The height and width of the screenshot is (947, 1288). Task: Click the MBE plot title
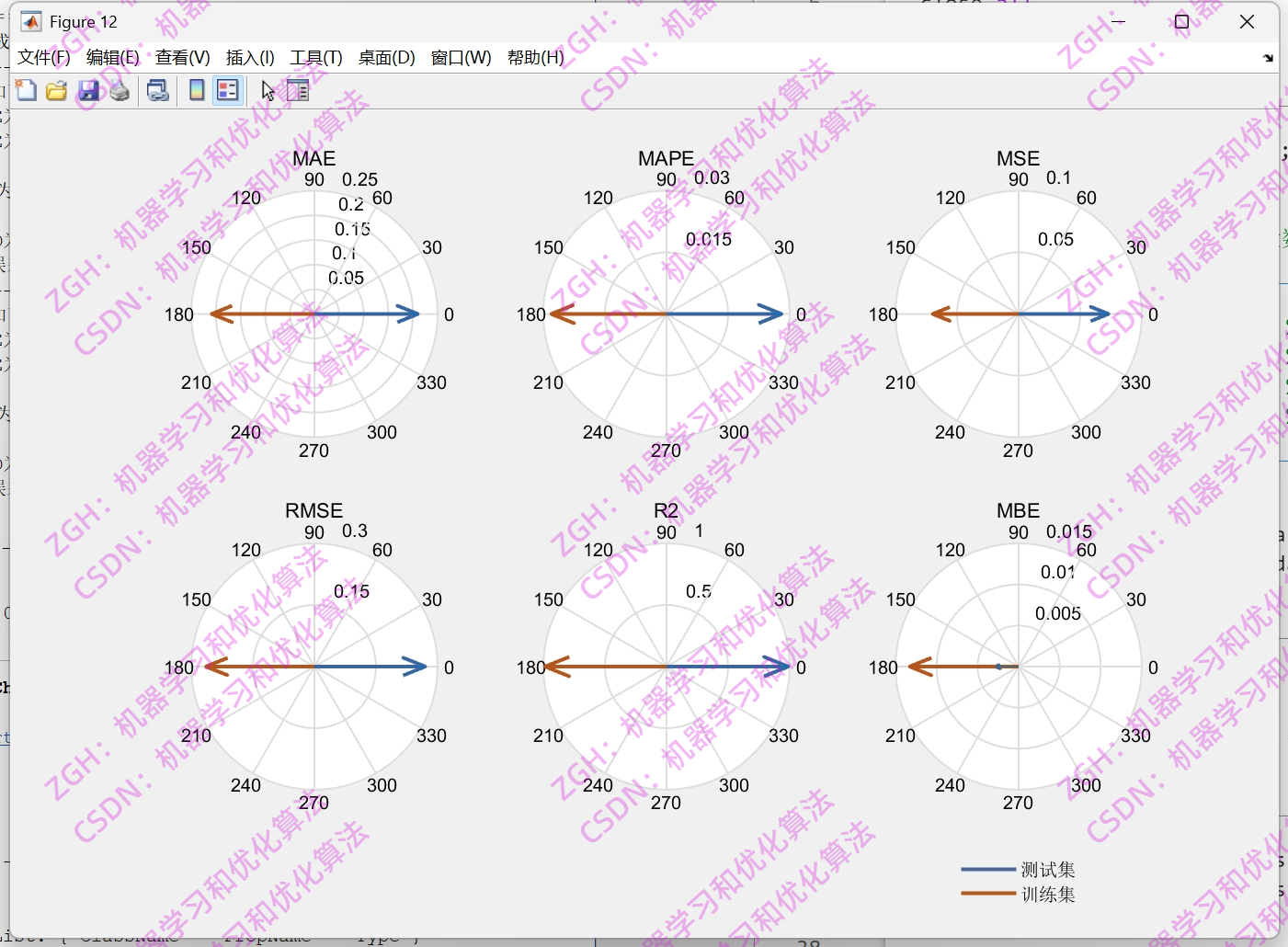1019,510
